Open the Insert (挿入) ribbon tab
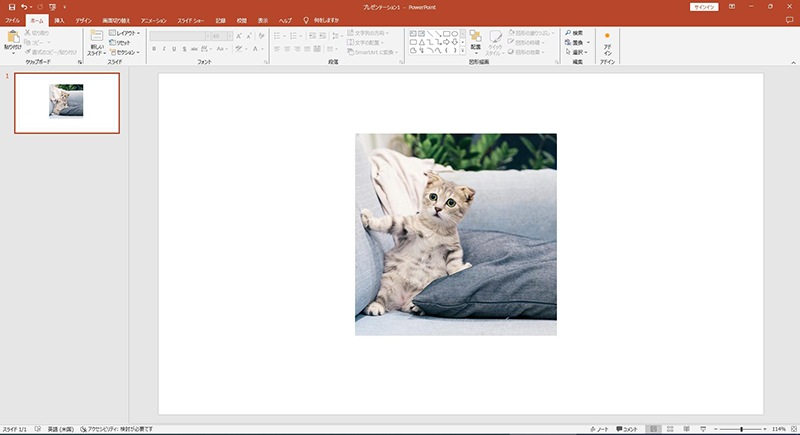Image resolution: width=800 pixels, height=435 pixels. 60,20
